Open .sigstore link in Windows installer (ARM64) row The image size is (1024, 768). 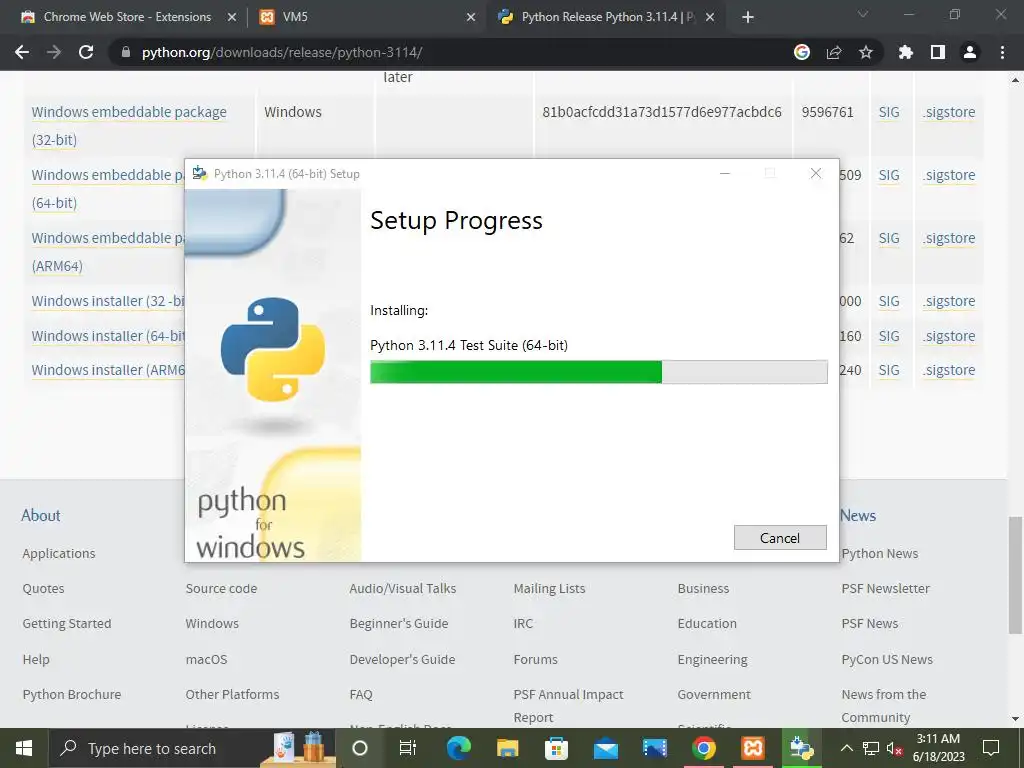point(949,370)
